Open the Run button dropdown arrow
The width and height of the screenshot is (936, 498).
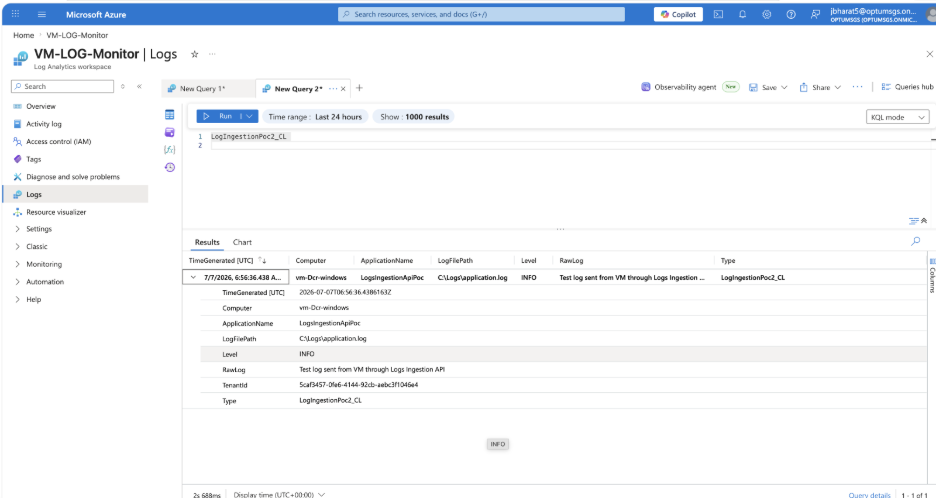[250, 116]
